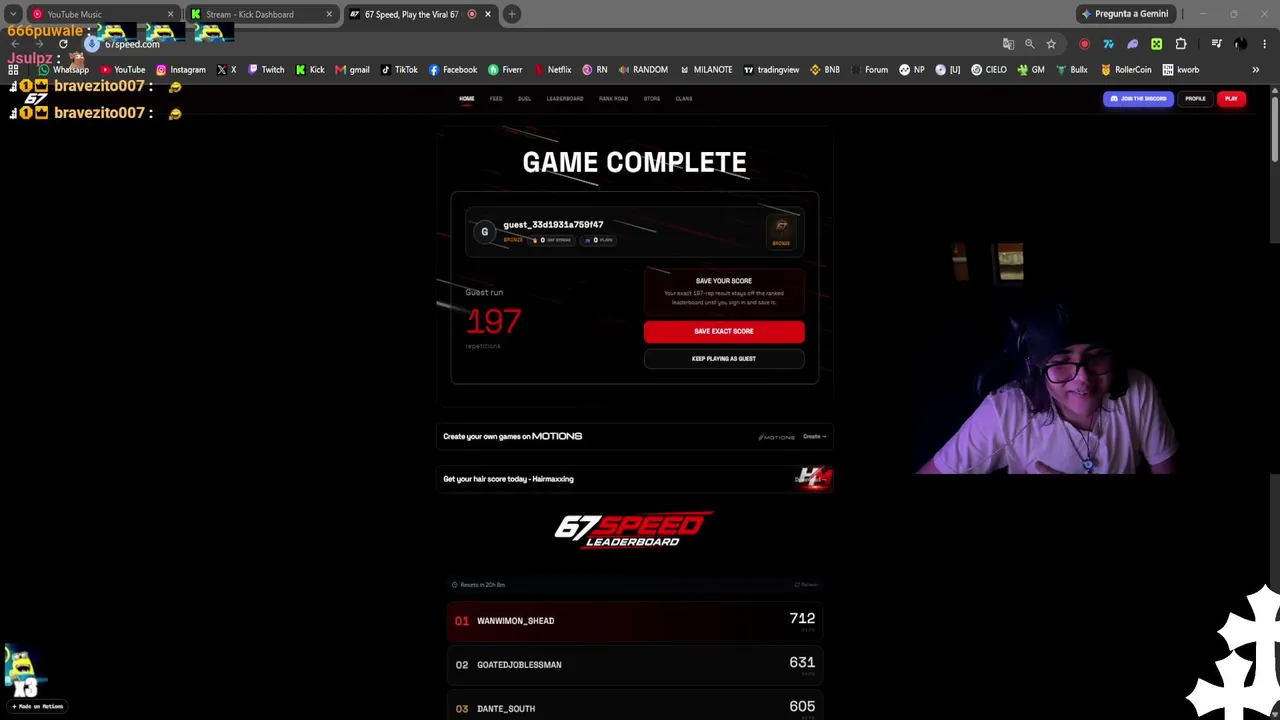The width and height of the screenshot is (1280, 720).
Task: Click the translate page icon
Action: click(1008, 44)
